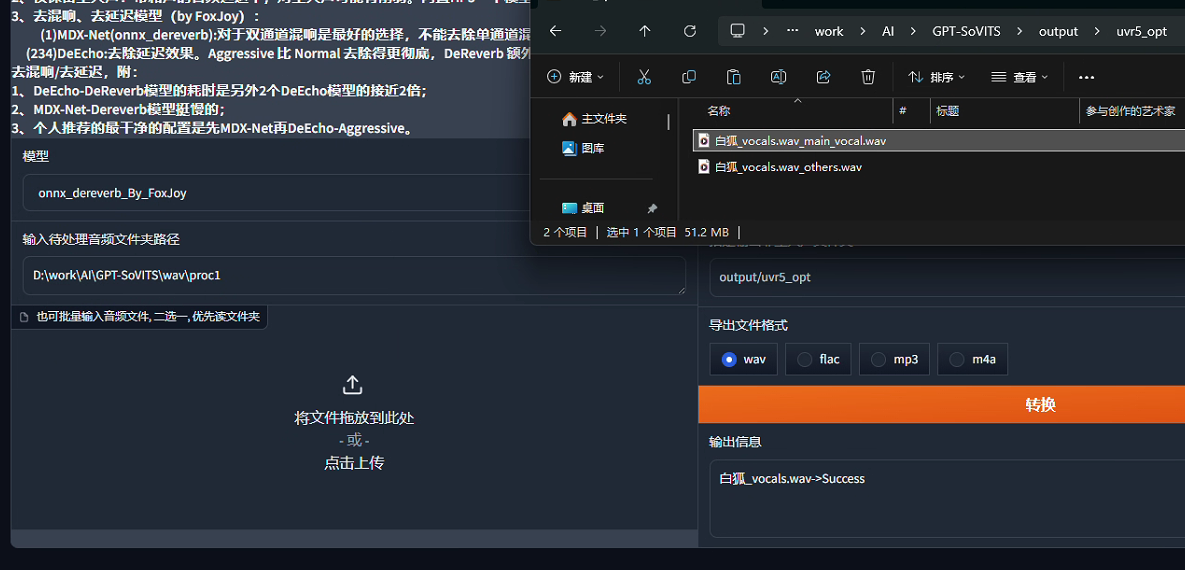Open the 主文件夹 item in sidebar
The height and width of the screenshot is (570, 1185).
(603, 119)
